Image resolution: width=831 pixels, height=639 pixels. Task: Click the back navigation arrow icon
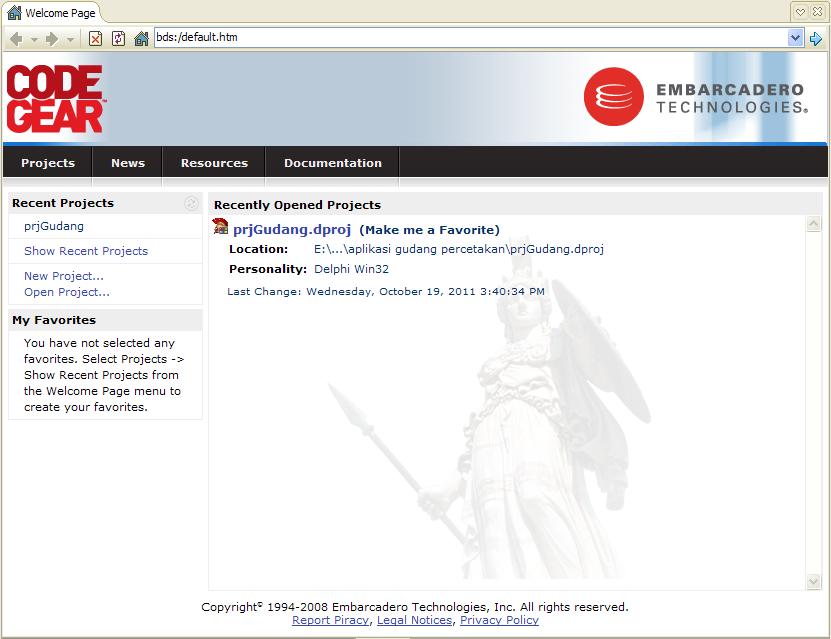click(x=15, y=38)
